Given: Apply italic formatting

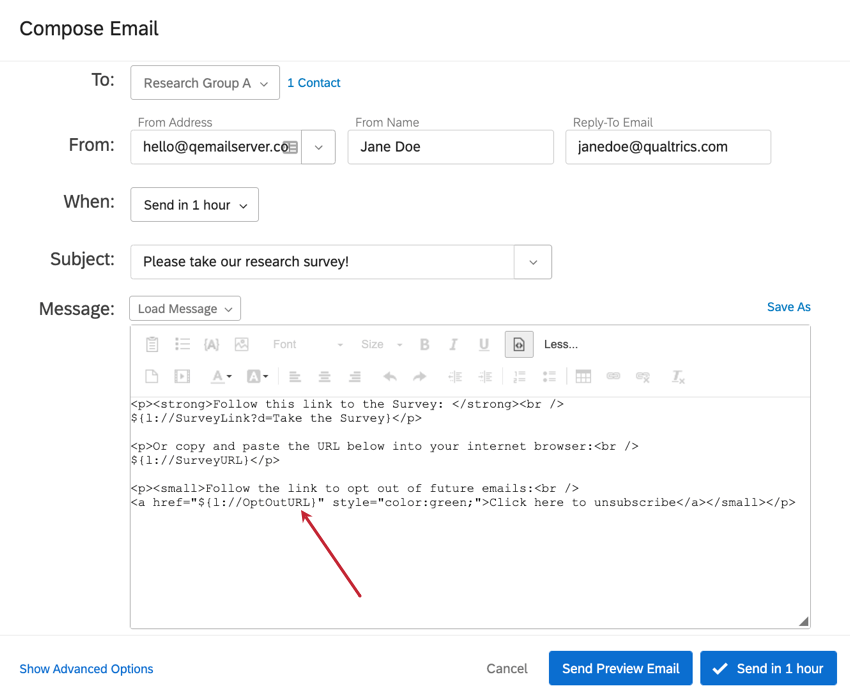Looking at the screenshot, I should click(x=453, y=343).
